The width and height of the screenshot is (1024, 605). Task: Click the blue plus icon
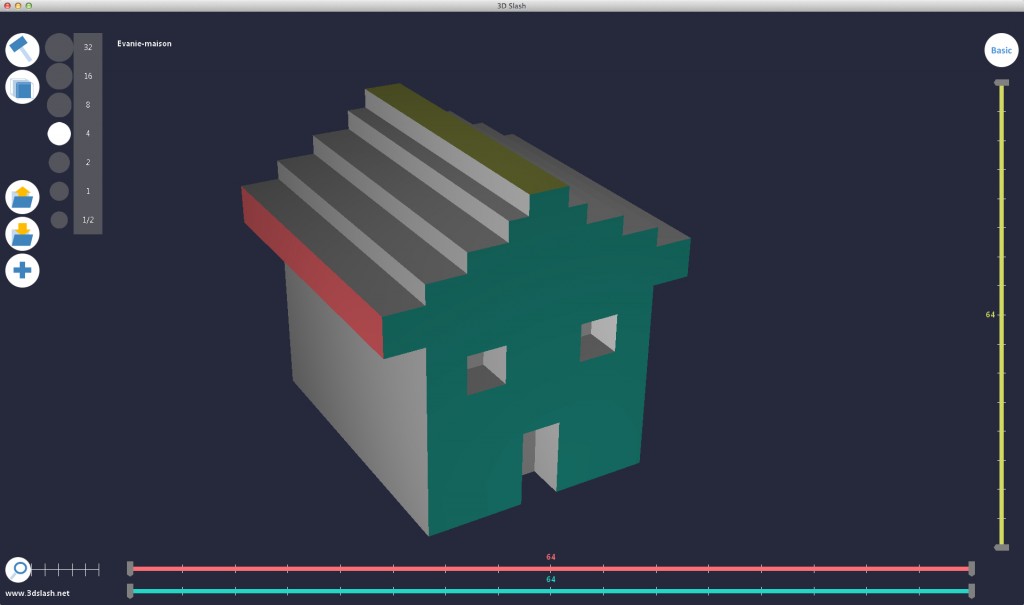point(22,270)
